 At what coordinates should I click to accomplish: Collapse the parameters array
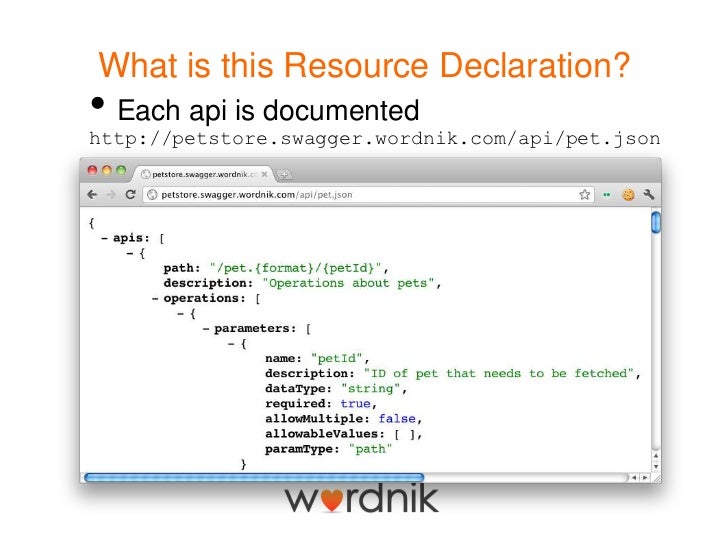206,329
